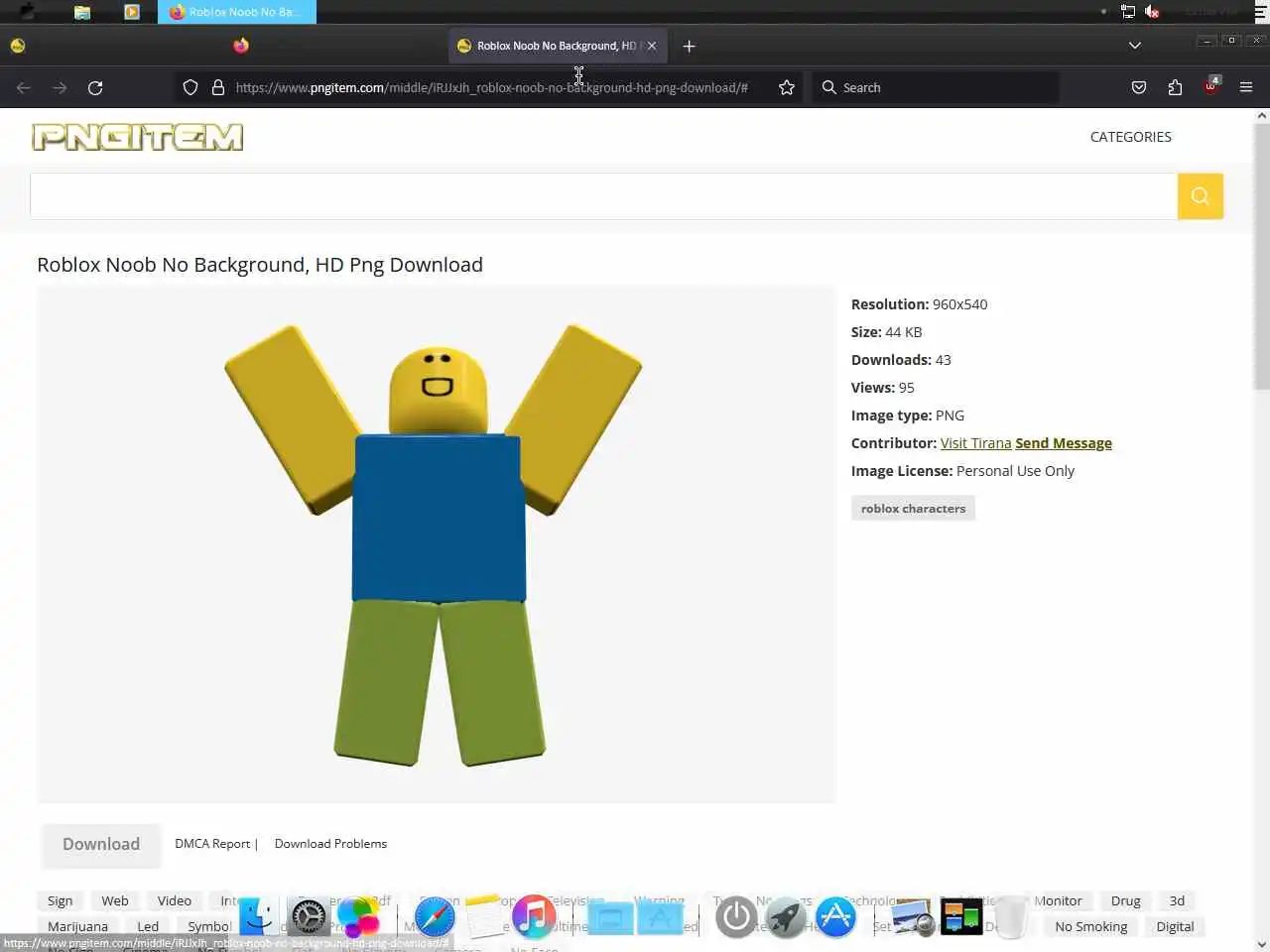Open System Preferences gear in dock
This screenshot has width=1270, height=952.
[x=309, y=917]
